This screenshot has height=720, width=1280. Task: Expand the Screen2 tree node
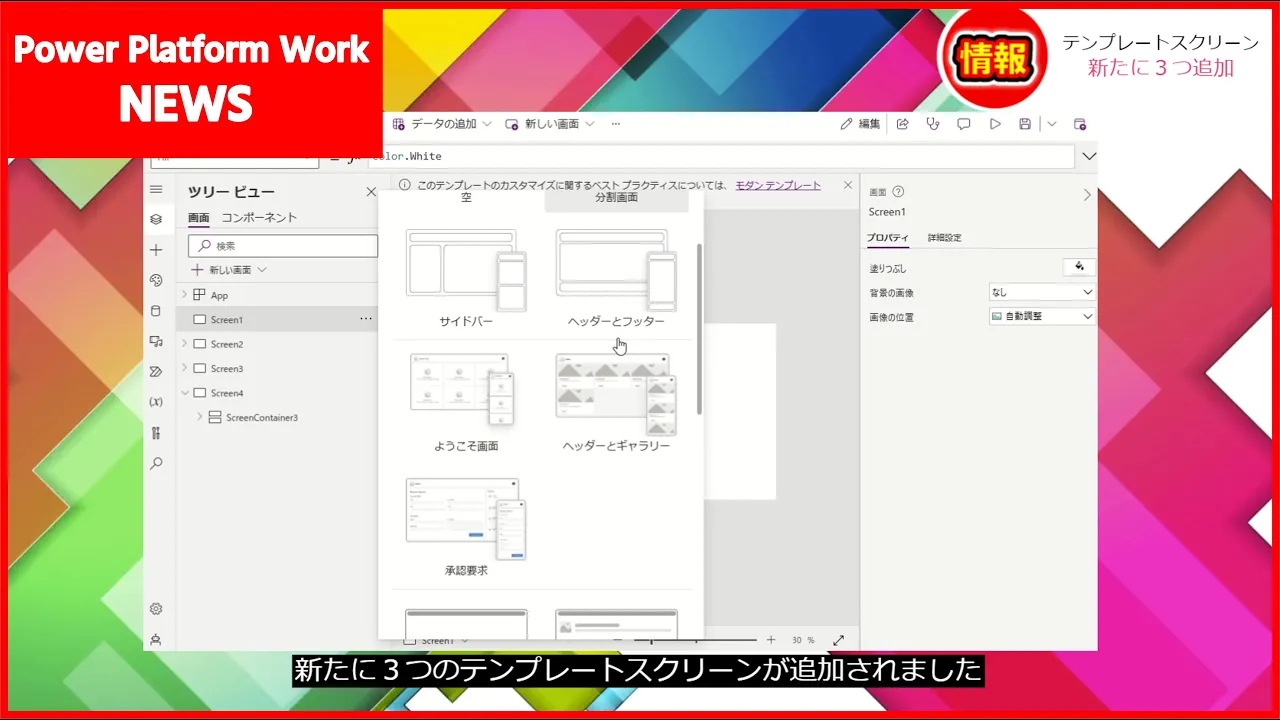point(184,343)
